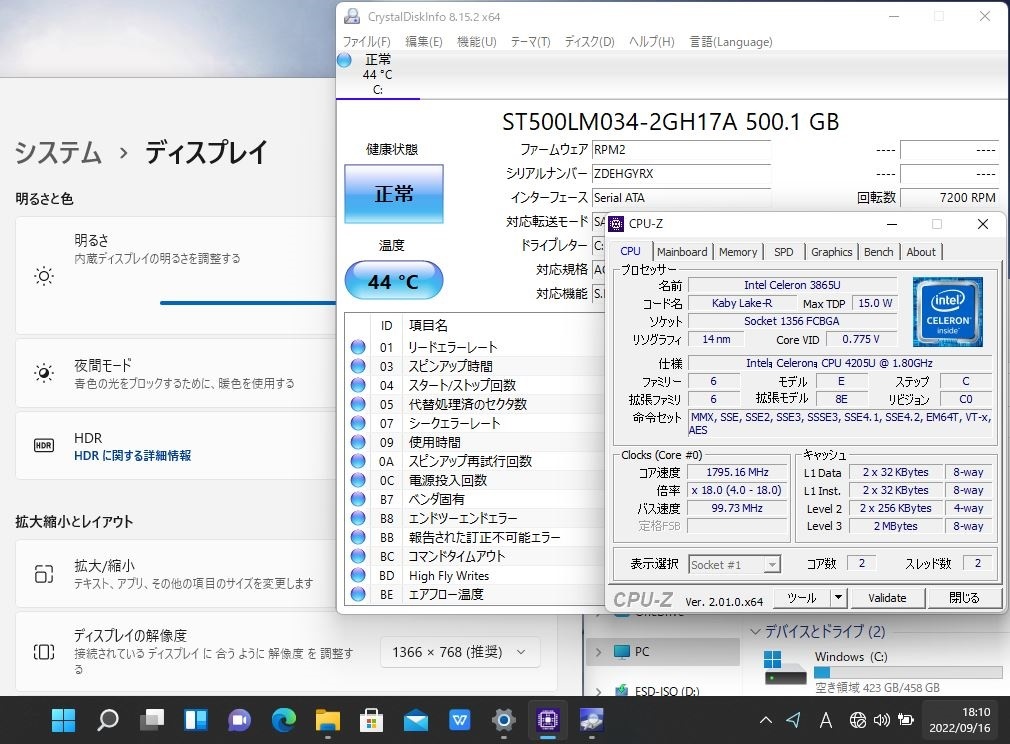Open the clock and date flyout
This screenshot has height=744, width=1010.
960,720
